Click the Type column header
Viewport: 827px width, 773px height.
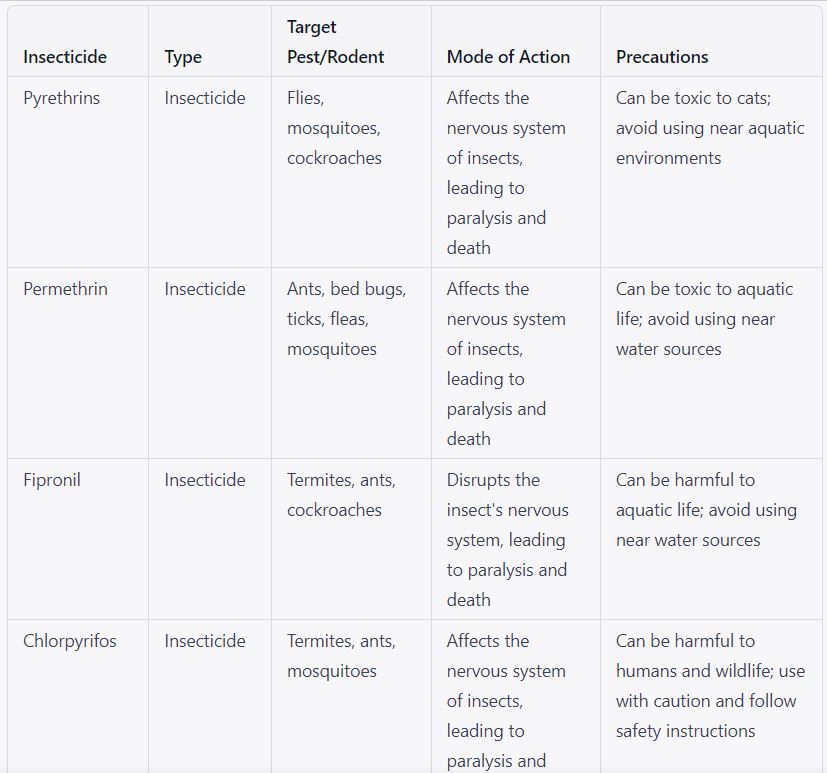click(x=183, y=57)
